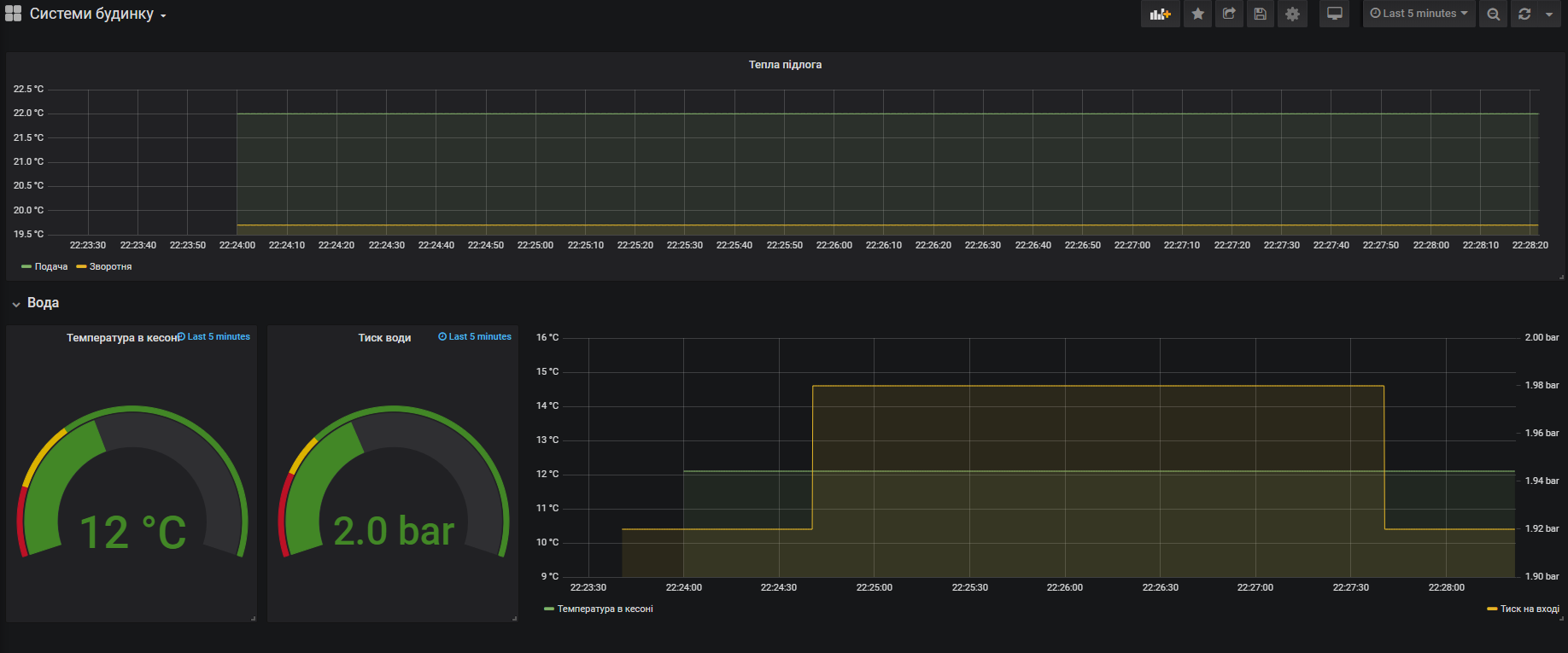Toggle Температура в кесоні legend series
This screenshot has width=1568, height=653.
tap(599, 609)
